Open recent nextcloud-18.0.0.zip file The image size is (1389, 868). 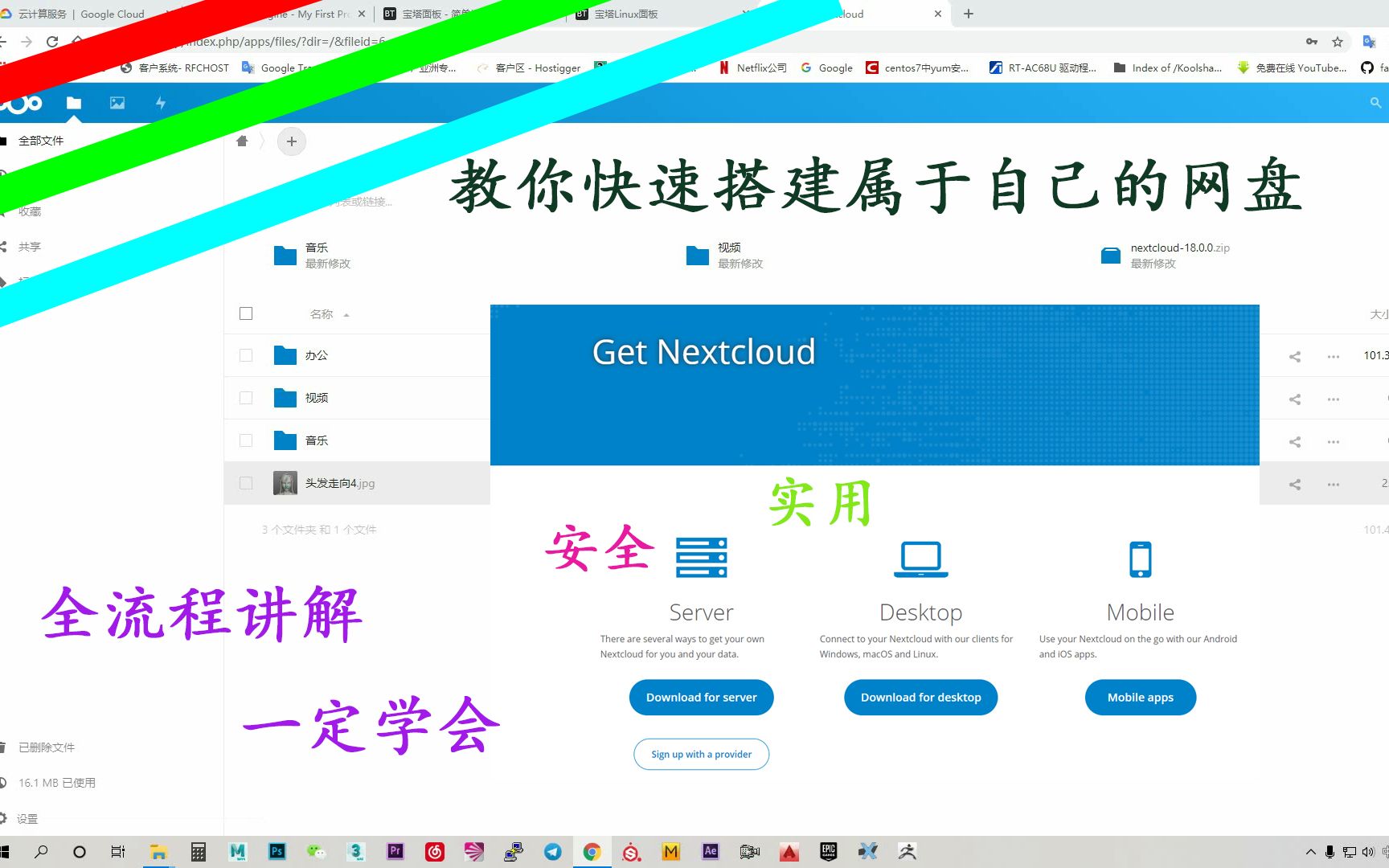click(x=1166, y=255)
